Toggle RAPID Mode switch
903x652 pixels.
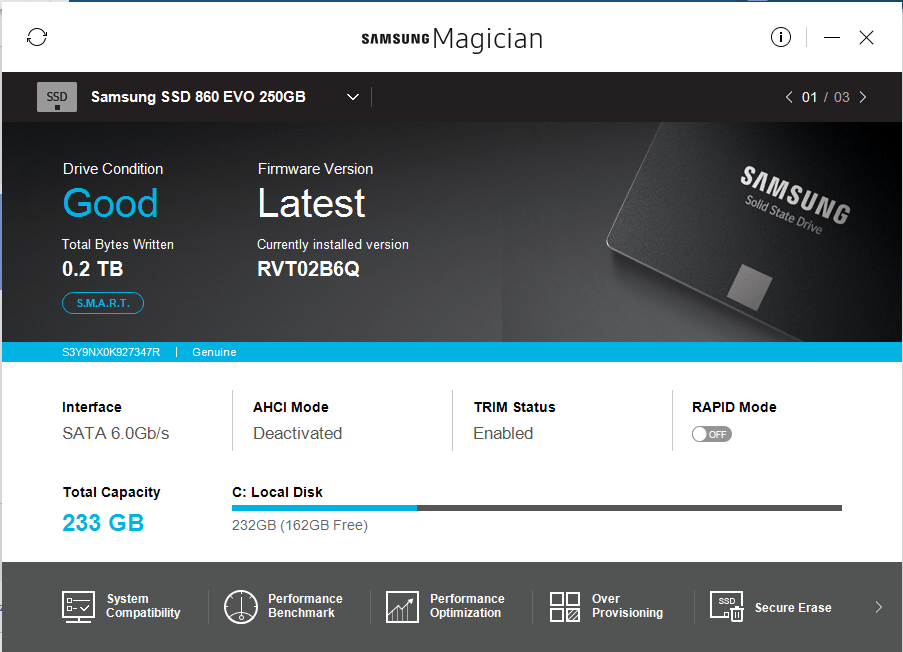click(712, 434)
